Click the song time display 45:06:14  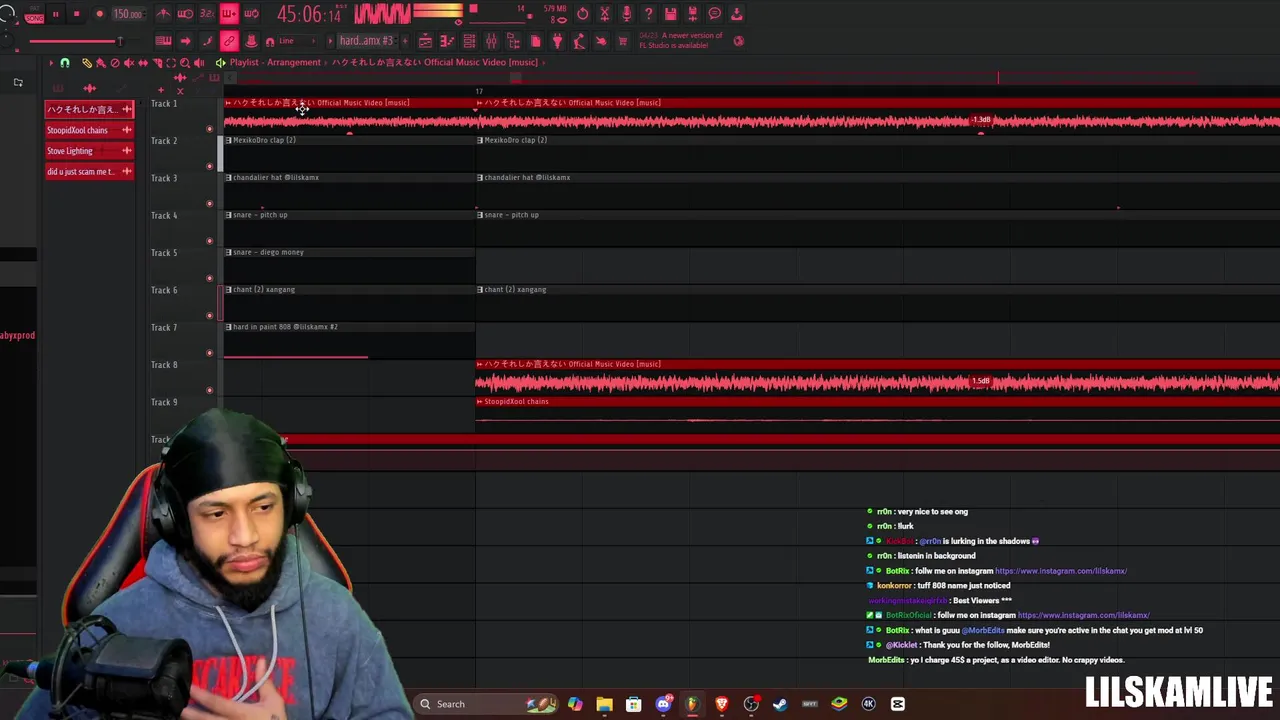click(310, 15)
